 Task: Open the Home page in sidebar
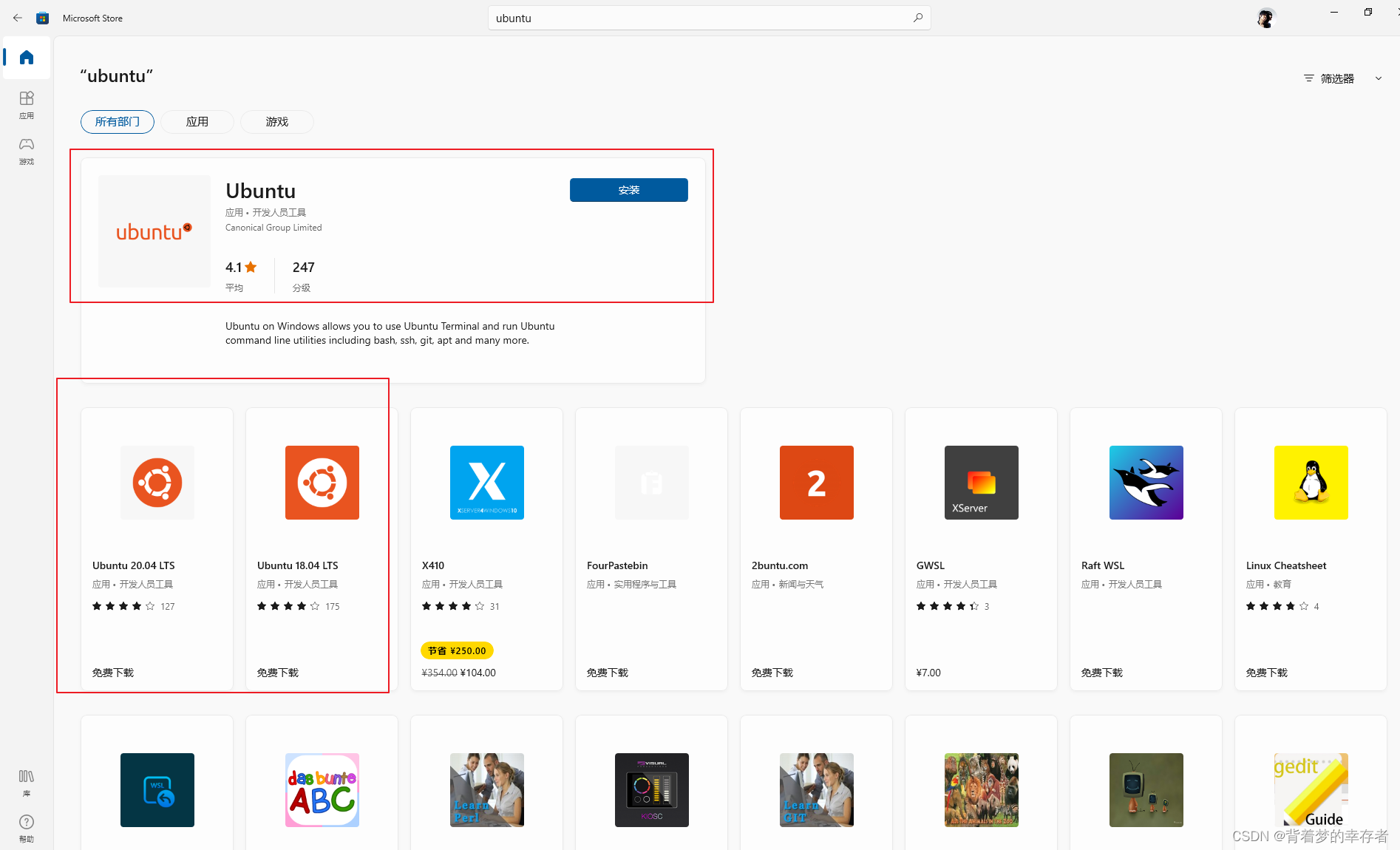coord(27,58)
